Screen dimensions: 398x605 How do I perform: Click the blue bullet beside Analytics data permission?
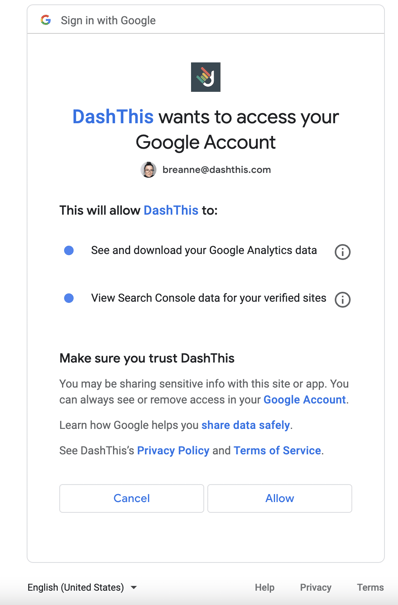tap(69, 251)
